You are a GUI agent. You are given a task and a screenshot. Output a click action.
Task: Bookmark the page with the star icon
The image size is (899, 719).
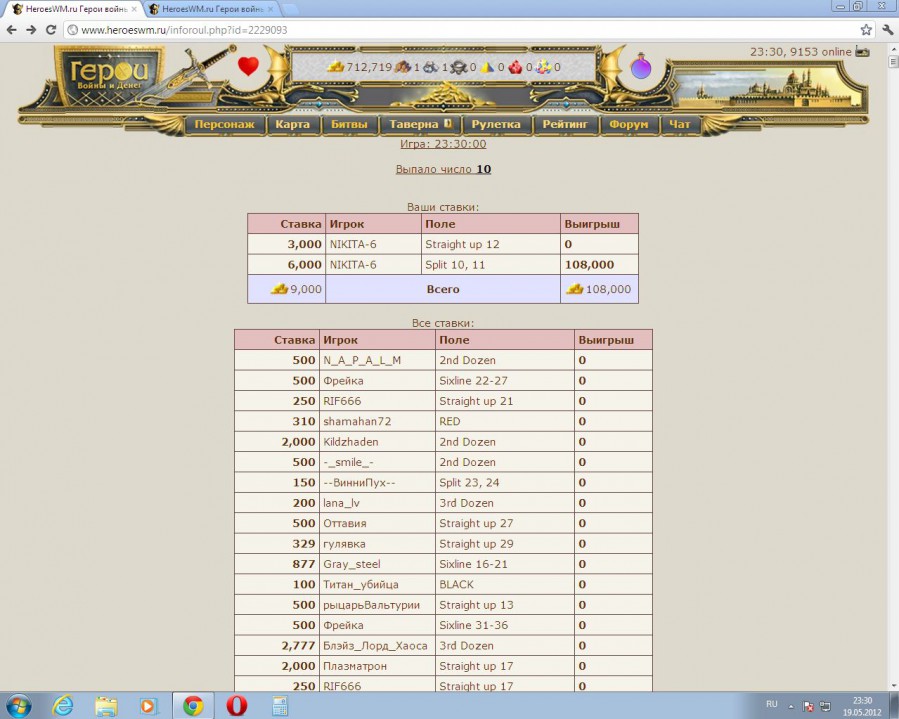(866, 30)
